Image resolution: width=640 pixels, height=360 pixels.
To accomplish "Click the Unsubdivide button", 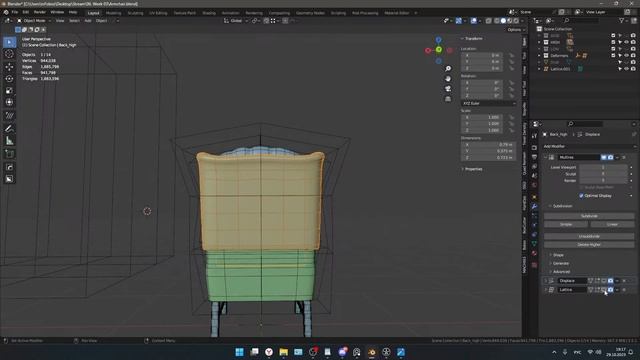I will (589, 236).
